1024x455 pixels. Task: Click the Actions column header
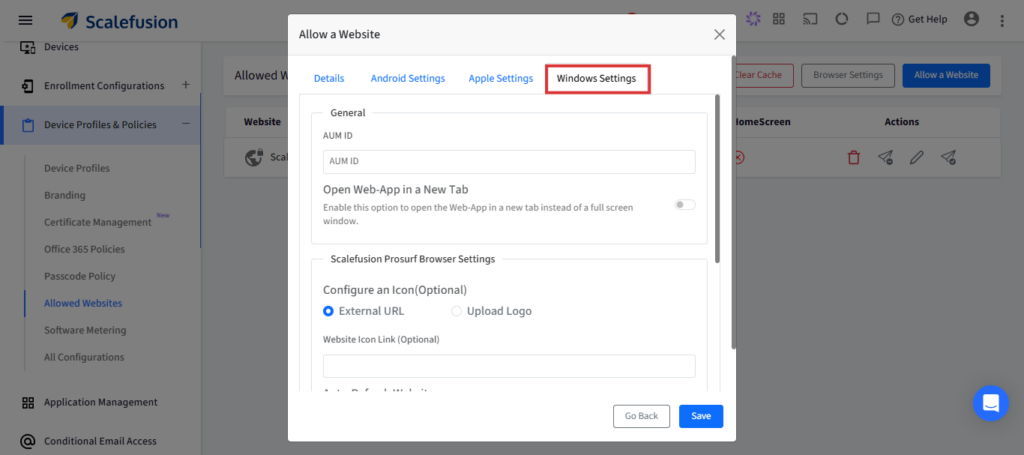point(901,122)
